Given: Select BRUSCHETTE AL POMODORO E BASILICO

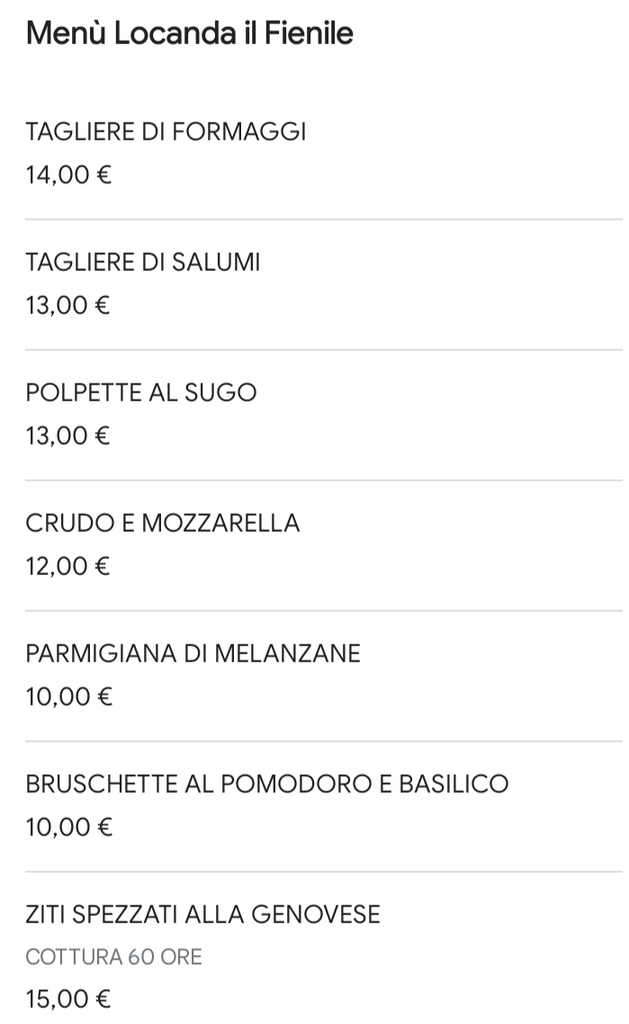Looking at the screenshot, I should click(x=267, y=784).
